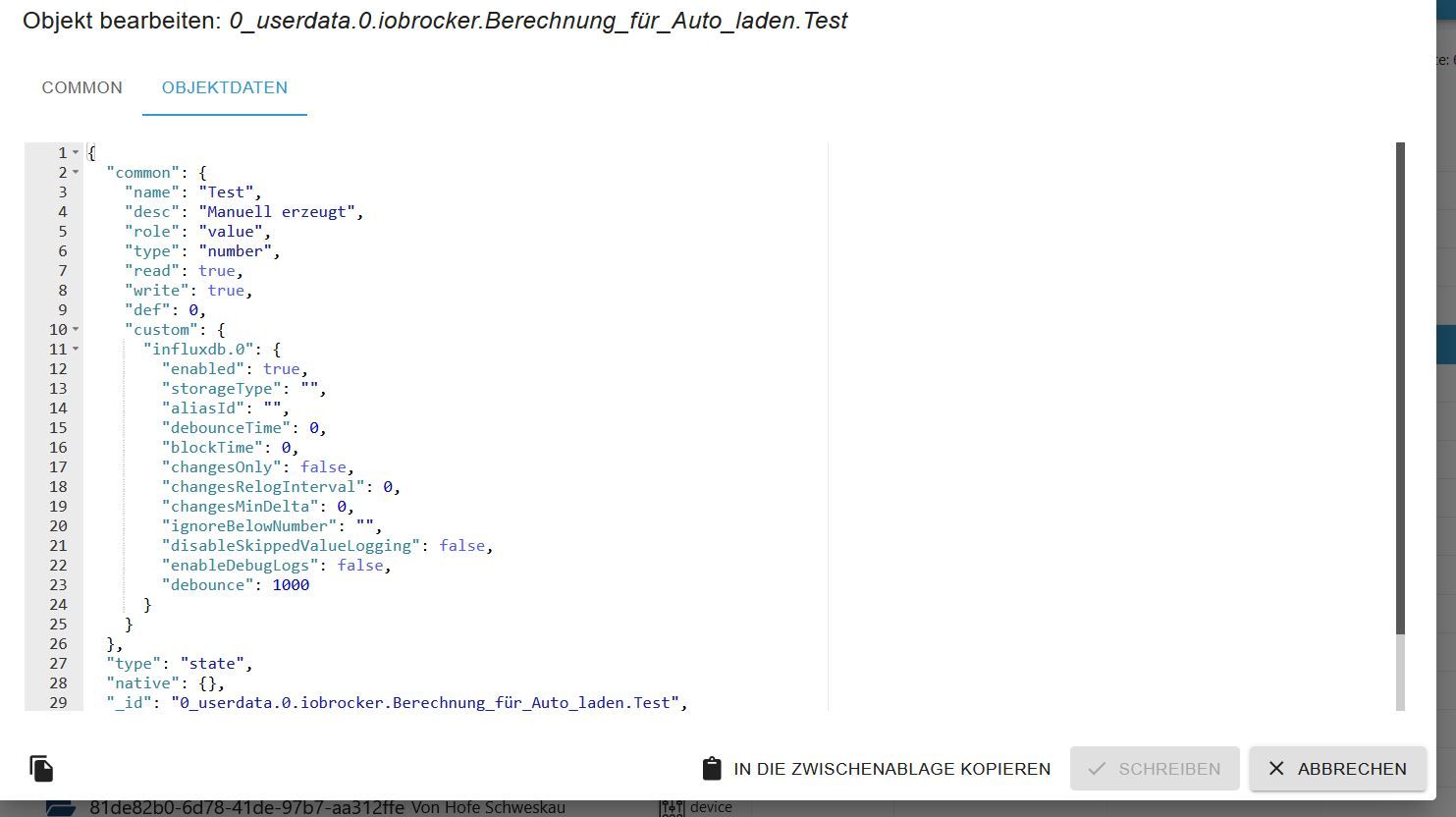This screenshot has width=1456, height=817.
Task: Click the clipboard icon beside 'In die Zwischenablage kopieren'
Action: tap(712, 769)
